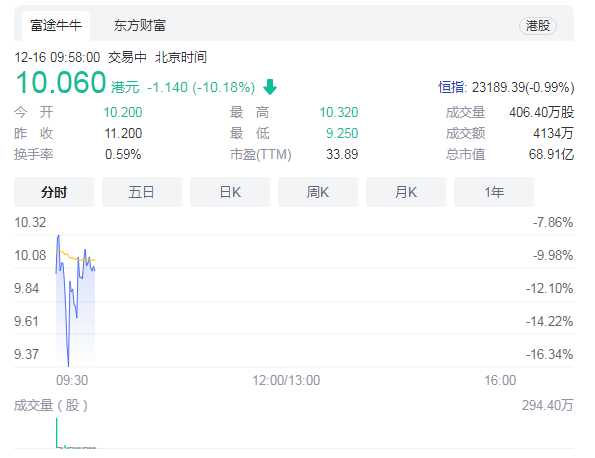
Task: Click the green down arrow icon
Action: point(270,87)
